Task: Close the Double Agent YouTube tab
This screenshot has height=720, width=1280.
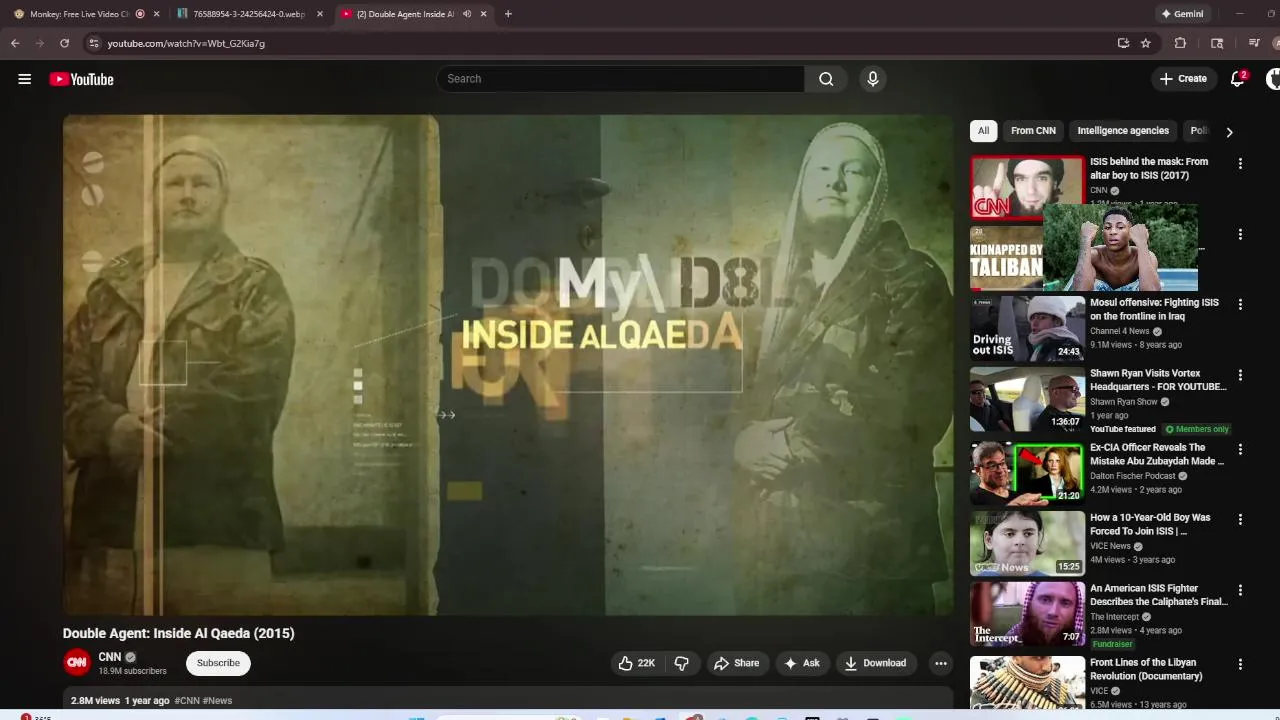Action: [484, 14]
